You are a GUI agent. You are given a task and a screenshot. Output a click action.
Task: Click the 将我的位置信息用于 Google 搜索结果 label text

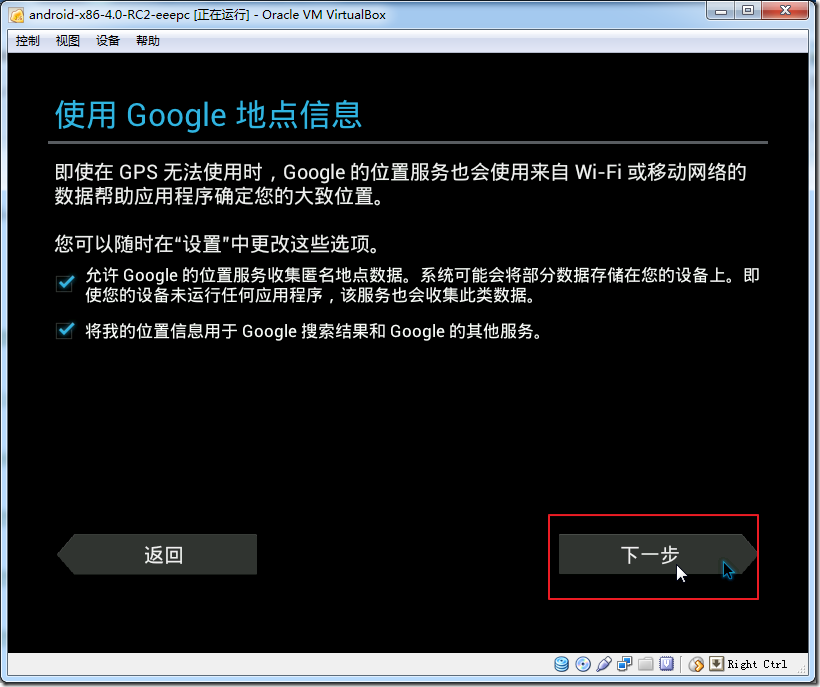[x=313, y=330]
